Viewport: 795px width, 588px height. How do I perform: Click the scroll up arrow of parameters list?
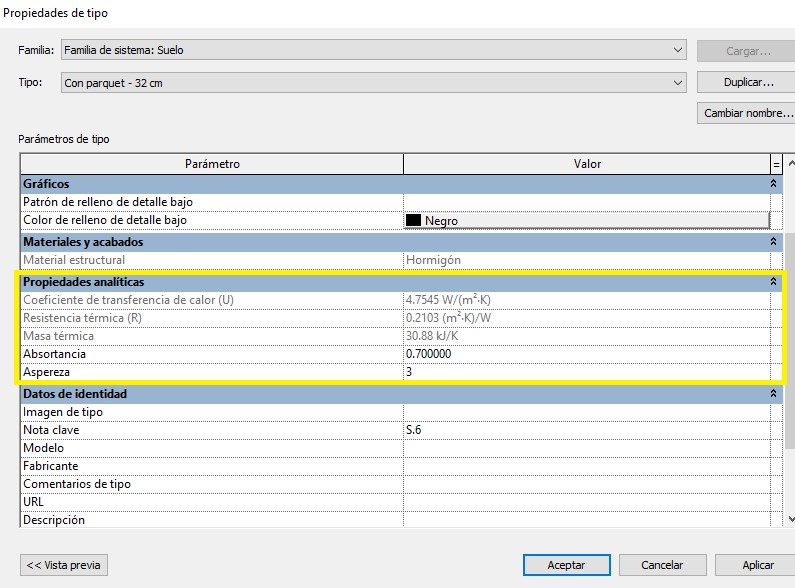[x=790, y=164]
